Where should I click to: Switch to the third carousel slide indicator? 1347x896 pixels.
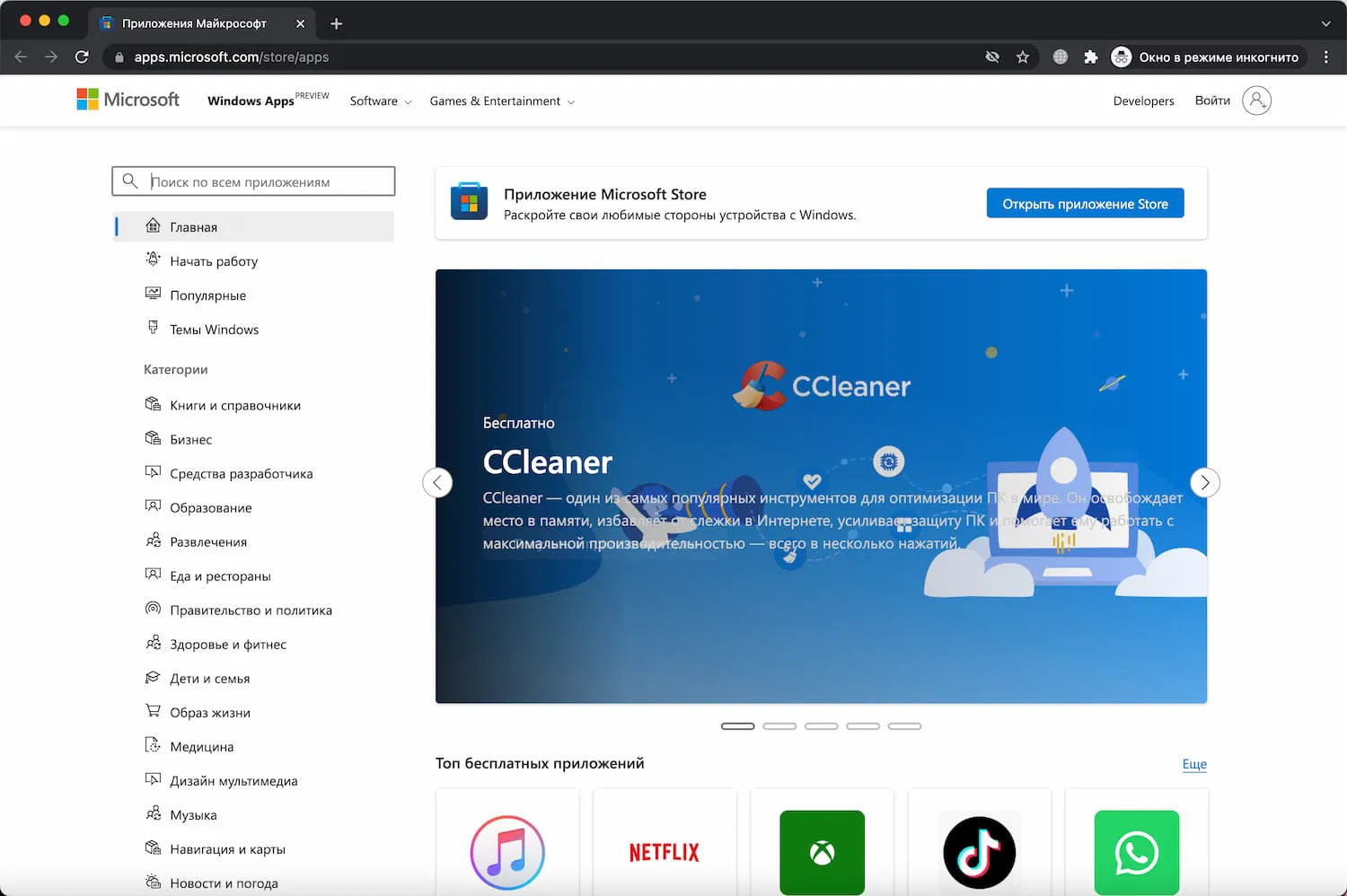tap(821, 726)
